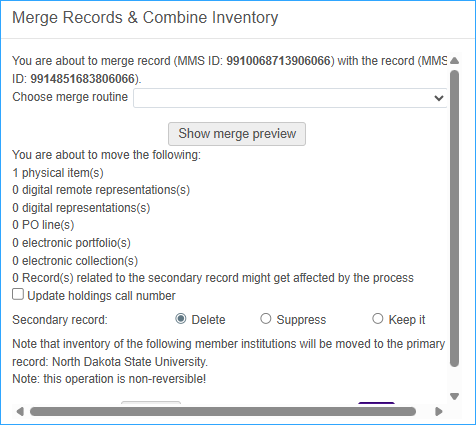
Task: Click the 'North Dakota State University' text
Action: 129,362
